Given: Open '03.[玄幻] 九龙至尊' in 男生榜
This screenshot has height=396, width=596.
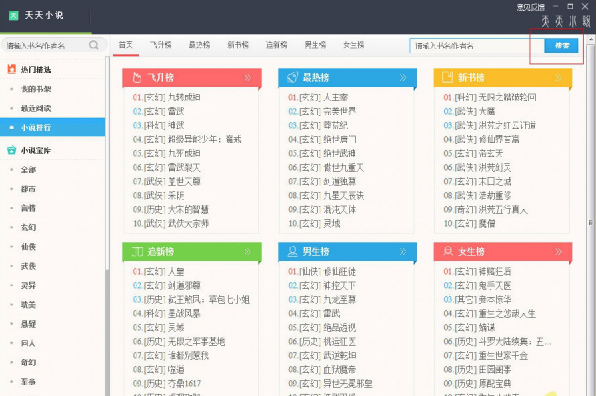Looking at the screenshot, I should tap(322, 299).
